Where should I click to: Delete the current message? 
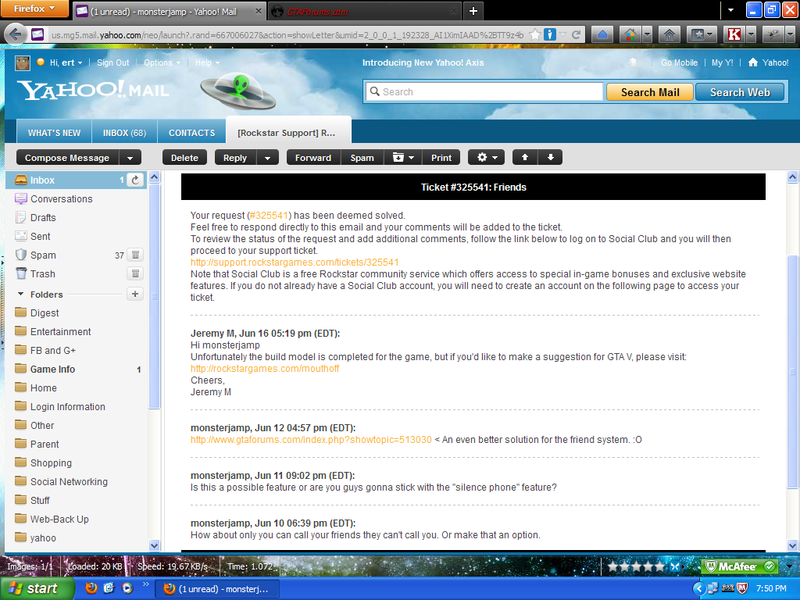[185, 158]
